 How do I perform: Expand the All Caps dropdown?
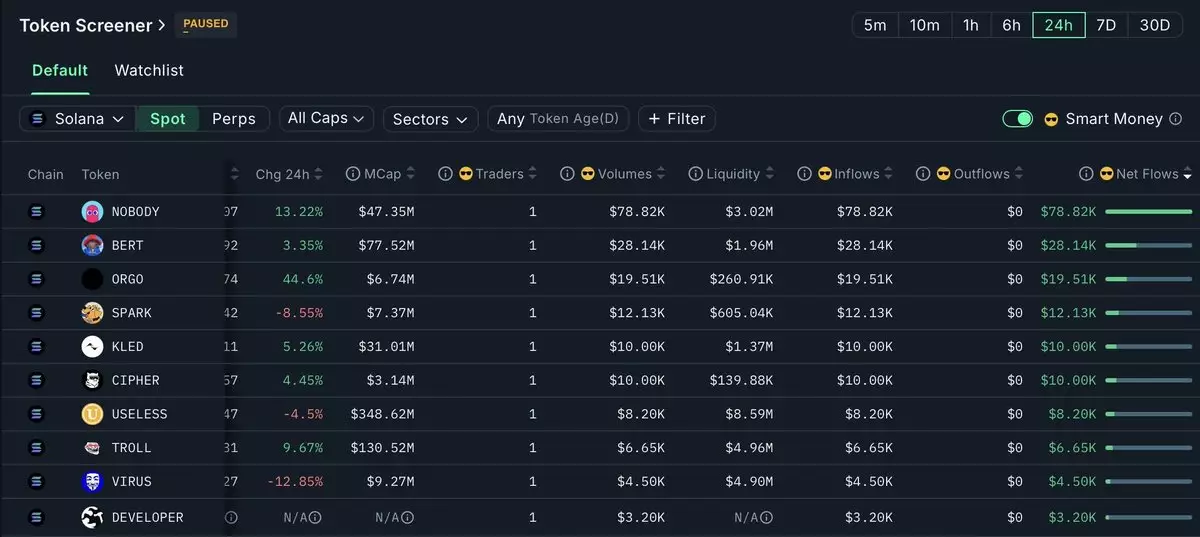pos(326,118)
